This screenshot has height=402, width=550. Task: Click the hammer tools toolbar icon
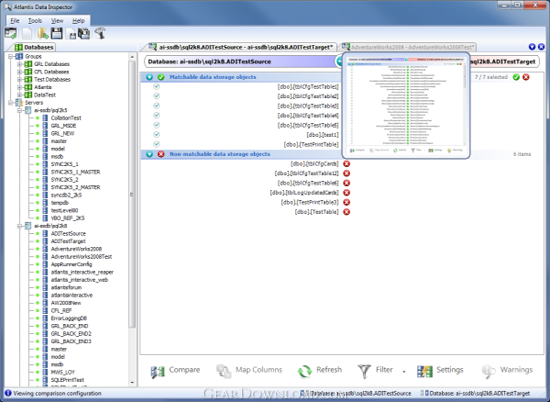click(x=100, y=33)
